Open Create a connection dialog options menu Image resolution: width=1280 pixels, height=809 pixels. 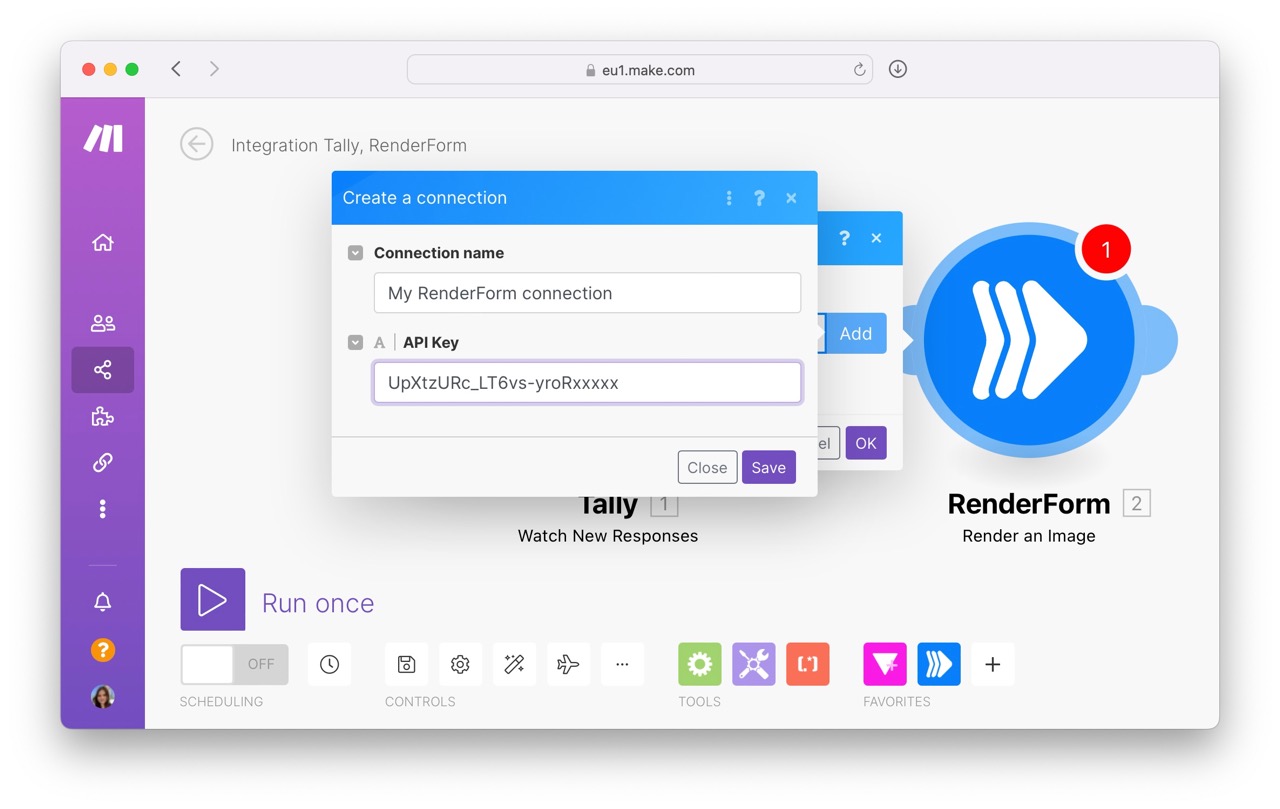729,198
